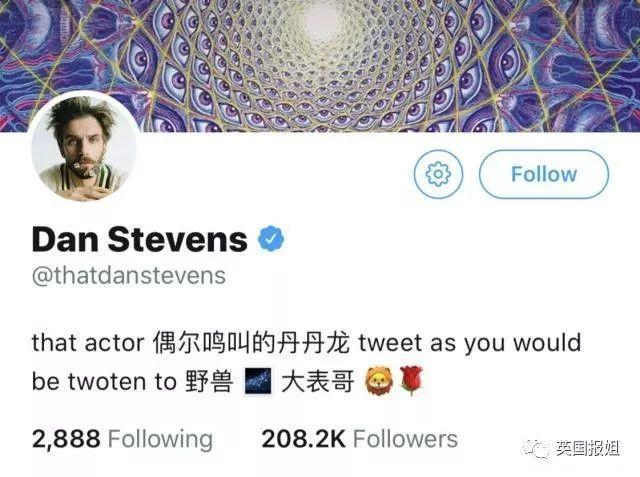Image resolution: width=640 pixels, height=477 pixels.
Task: Click the 大表哥 text in bio
Action: point(317,382)
